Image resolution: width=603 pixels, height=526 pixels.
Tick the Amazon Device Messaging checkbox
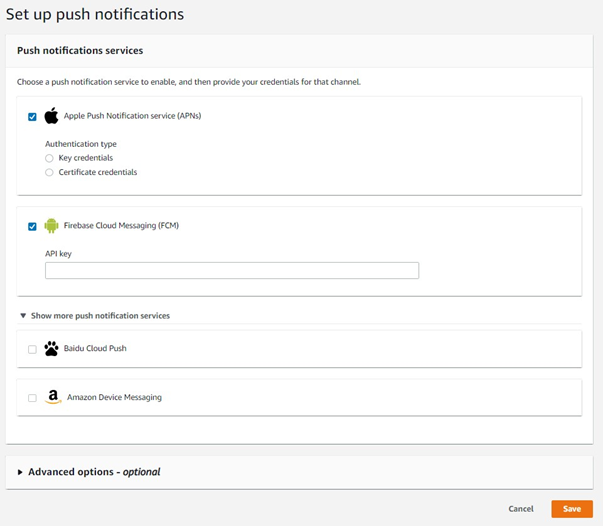(32, 398)
